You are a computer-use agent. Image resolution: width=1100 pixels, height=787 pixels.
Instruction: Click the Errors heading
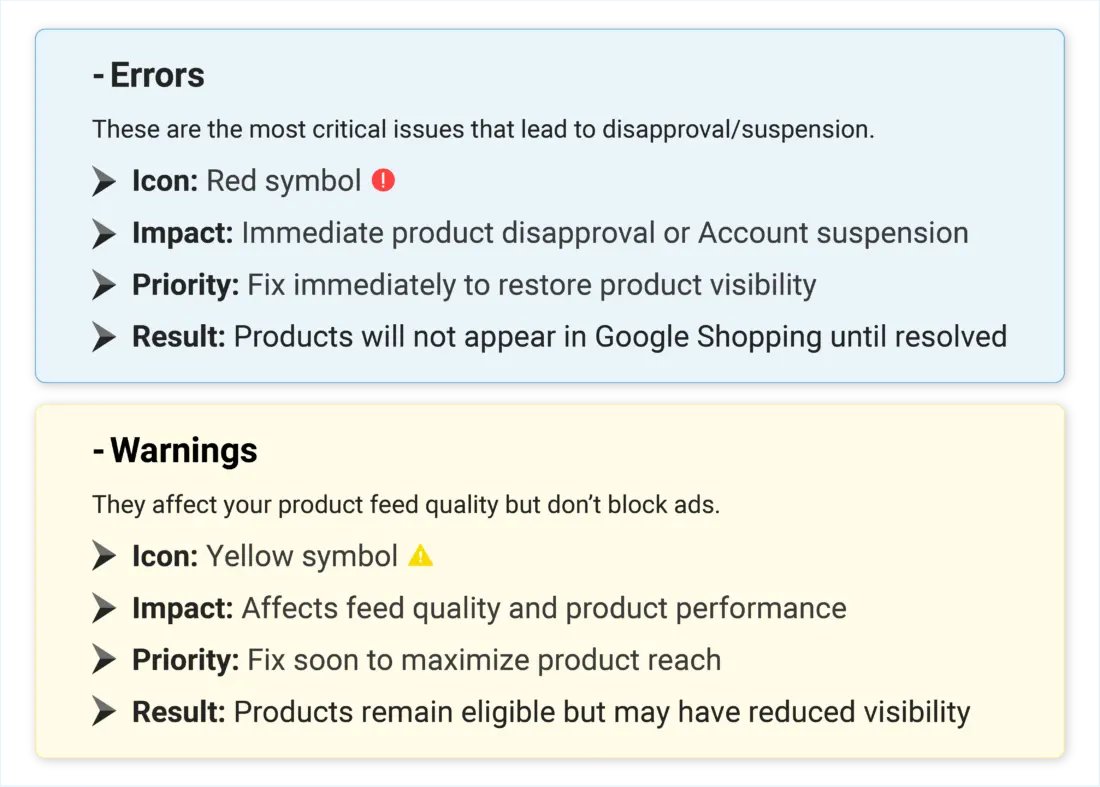pyautogui.click(x=157, y=76)
